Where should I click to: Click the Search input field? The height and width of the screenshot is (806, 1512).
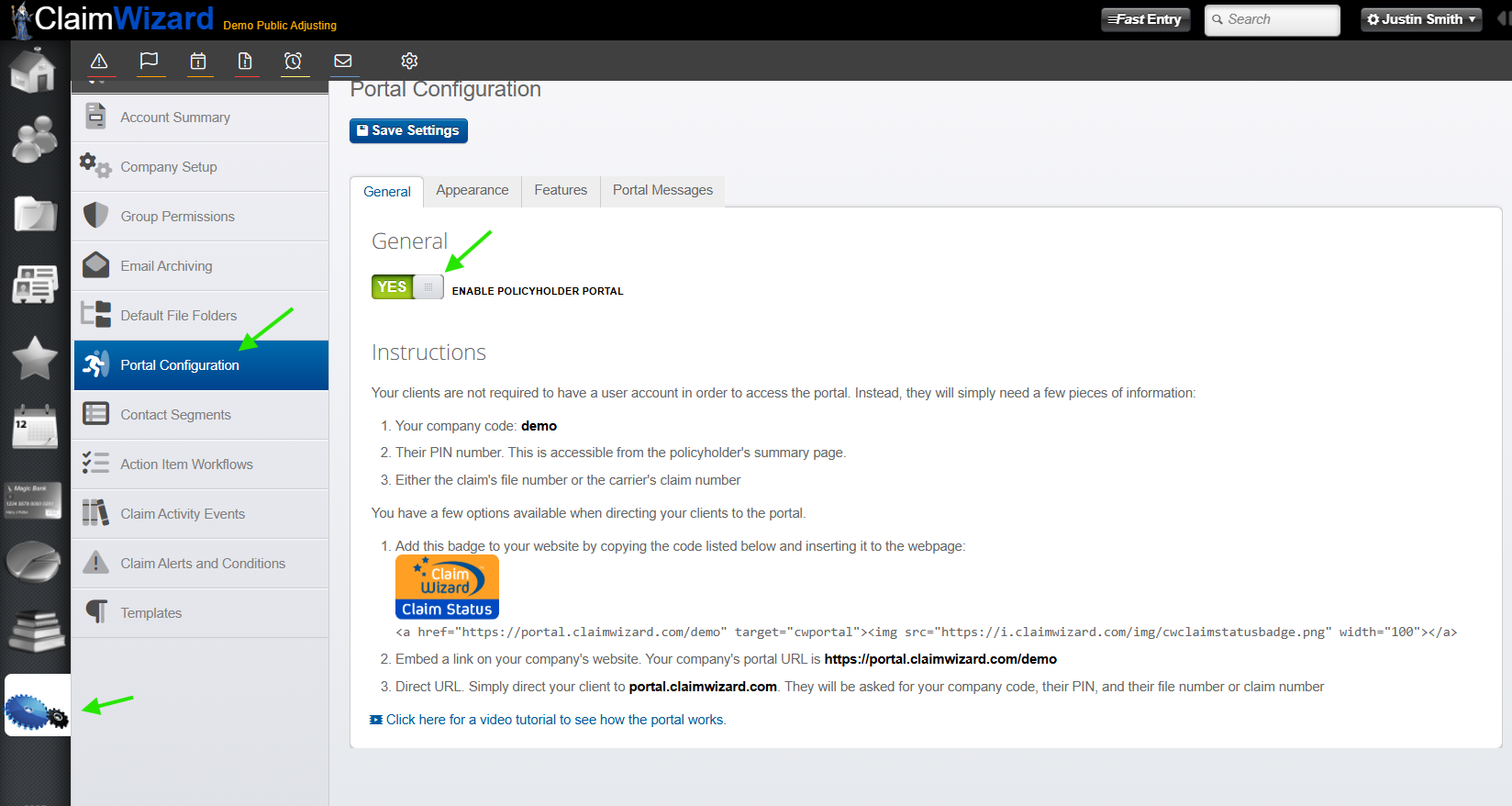click(x=1272, y=19)
